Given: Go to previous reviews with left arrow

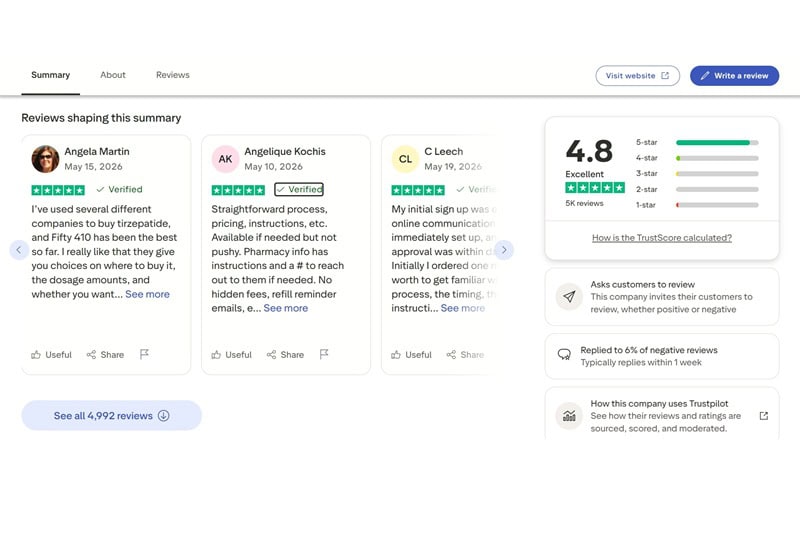Looking at the screenshot, I should pos(19,250).
